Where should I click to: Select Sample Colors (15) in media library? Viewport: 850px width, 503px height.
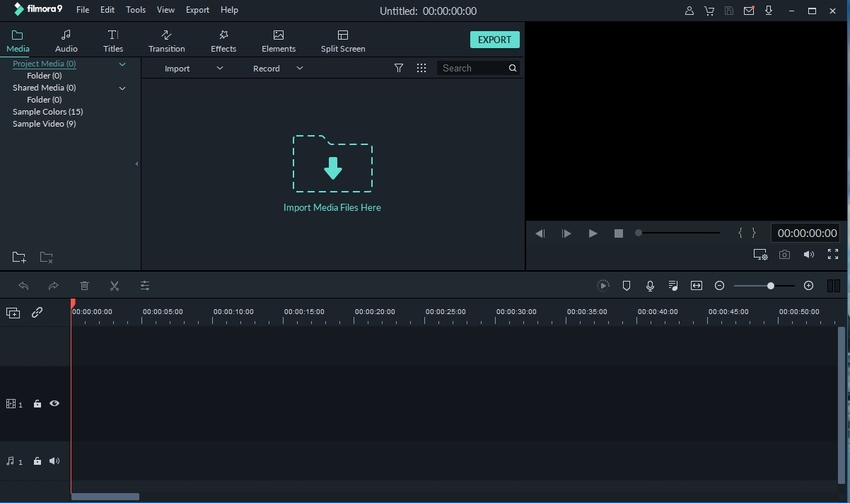tap(47, 112)
